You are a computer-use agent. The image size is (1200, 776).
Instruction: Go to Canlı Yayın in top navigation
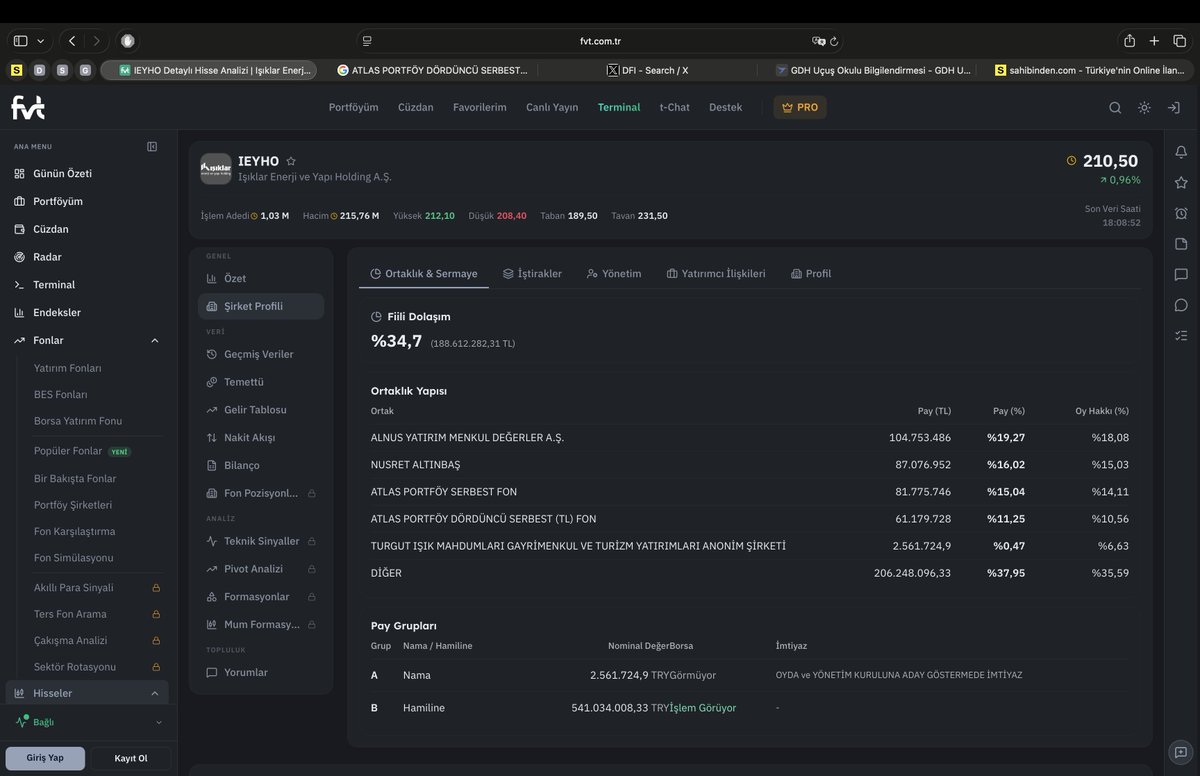coord(552,107)
